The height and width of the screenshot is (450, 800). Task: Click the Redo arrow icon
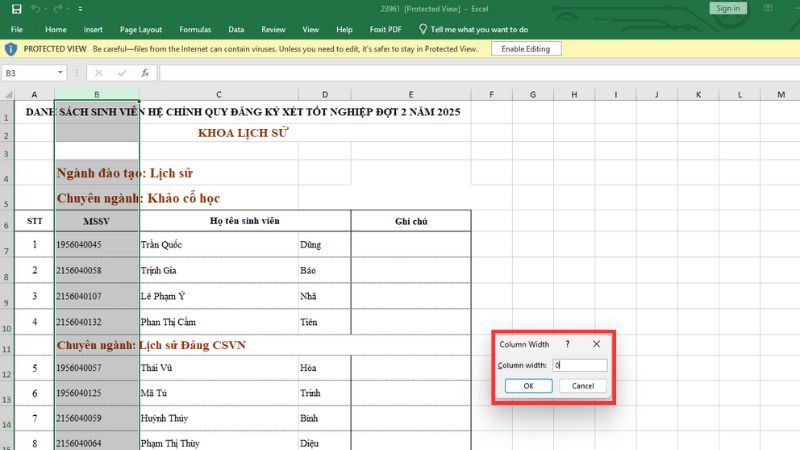pos(60,8)
